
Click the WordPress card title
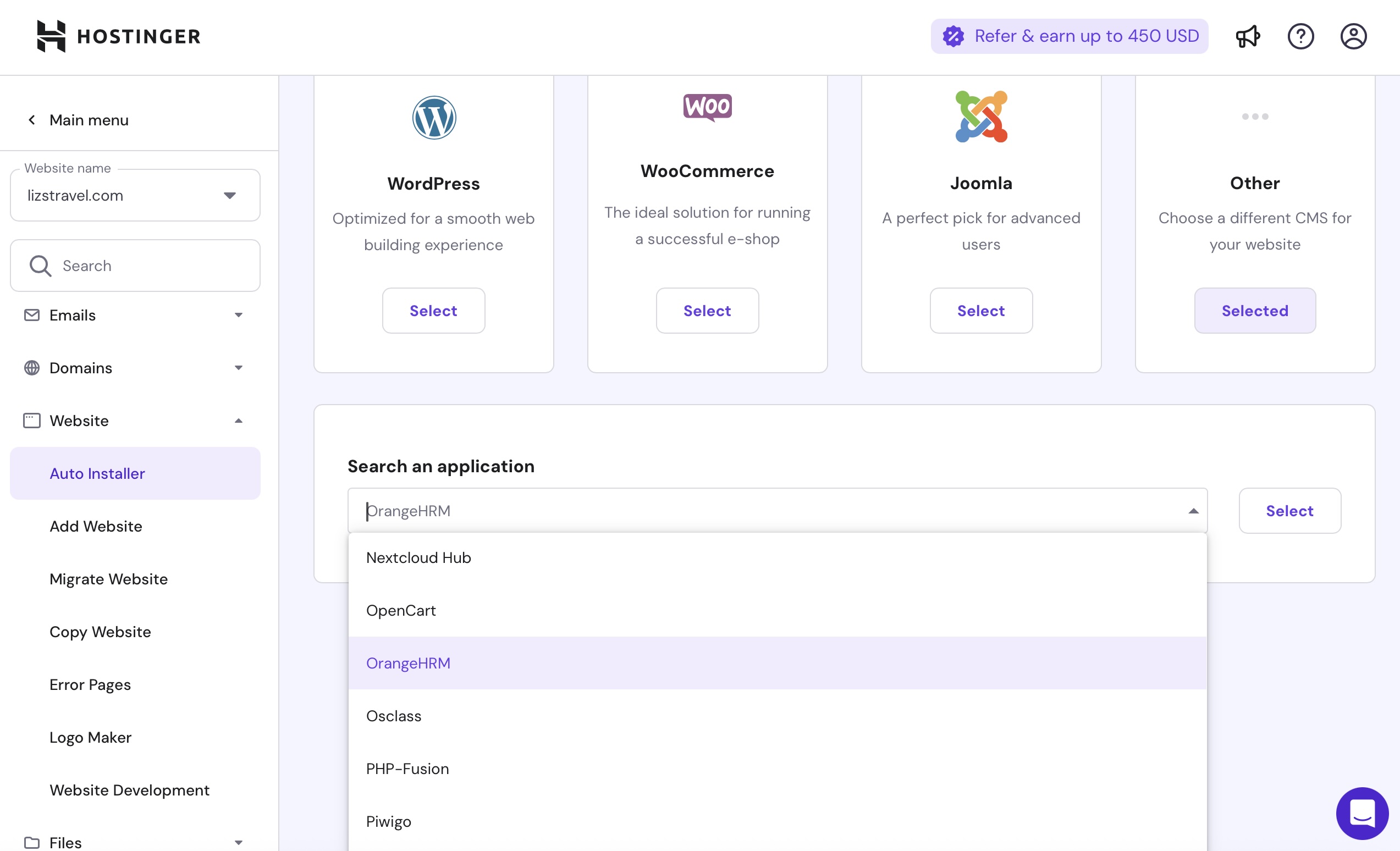coord(433,184)
